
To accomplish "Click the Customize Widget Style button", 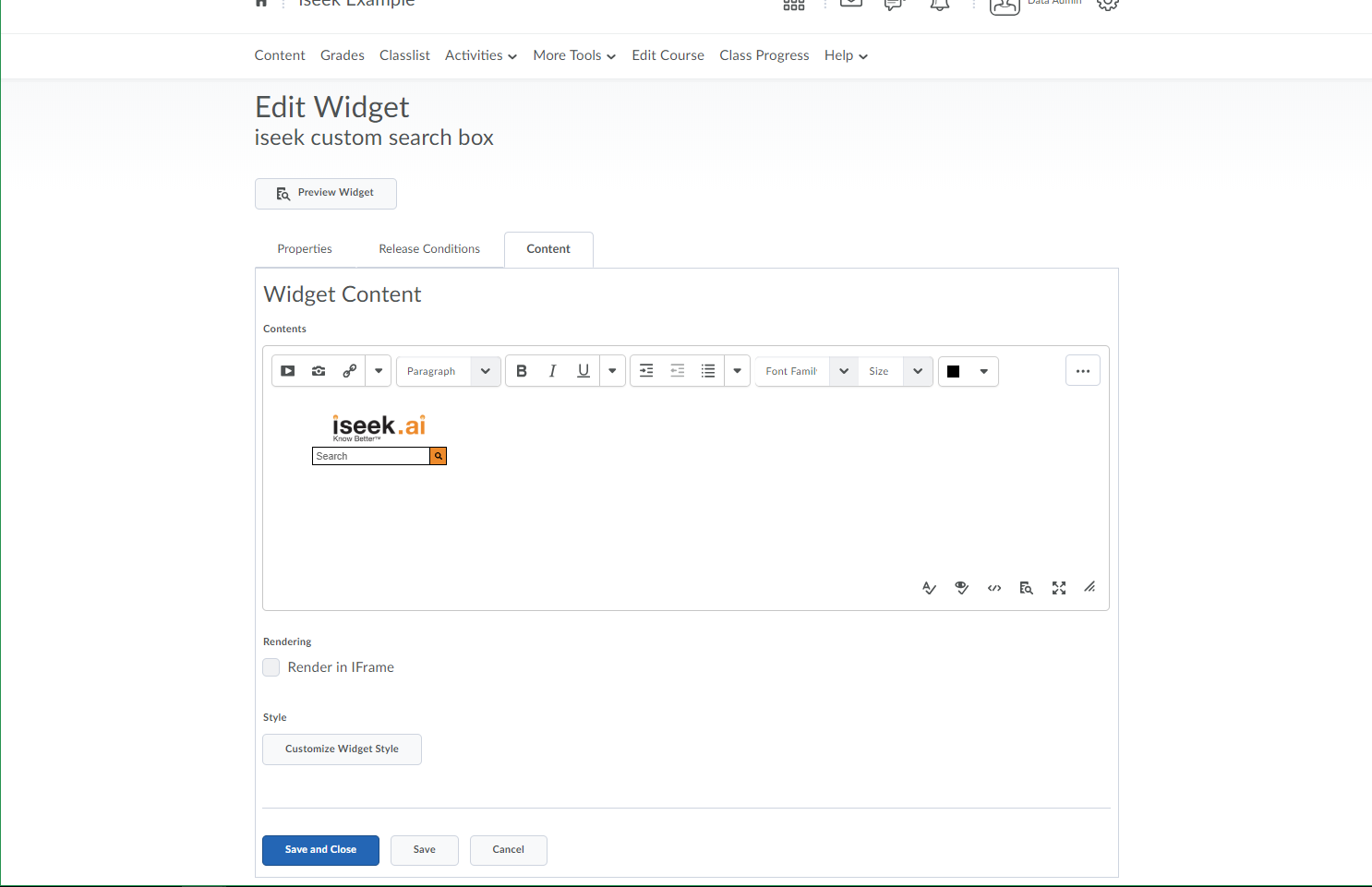I will point(342,749).
